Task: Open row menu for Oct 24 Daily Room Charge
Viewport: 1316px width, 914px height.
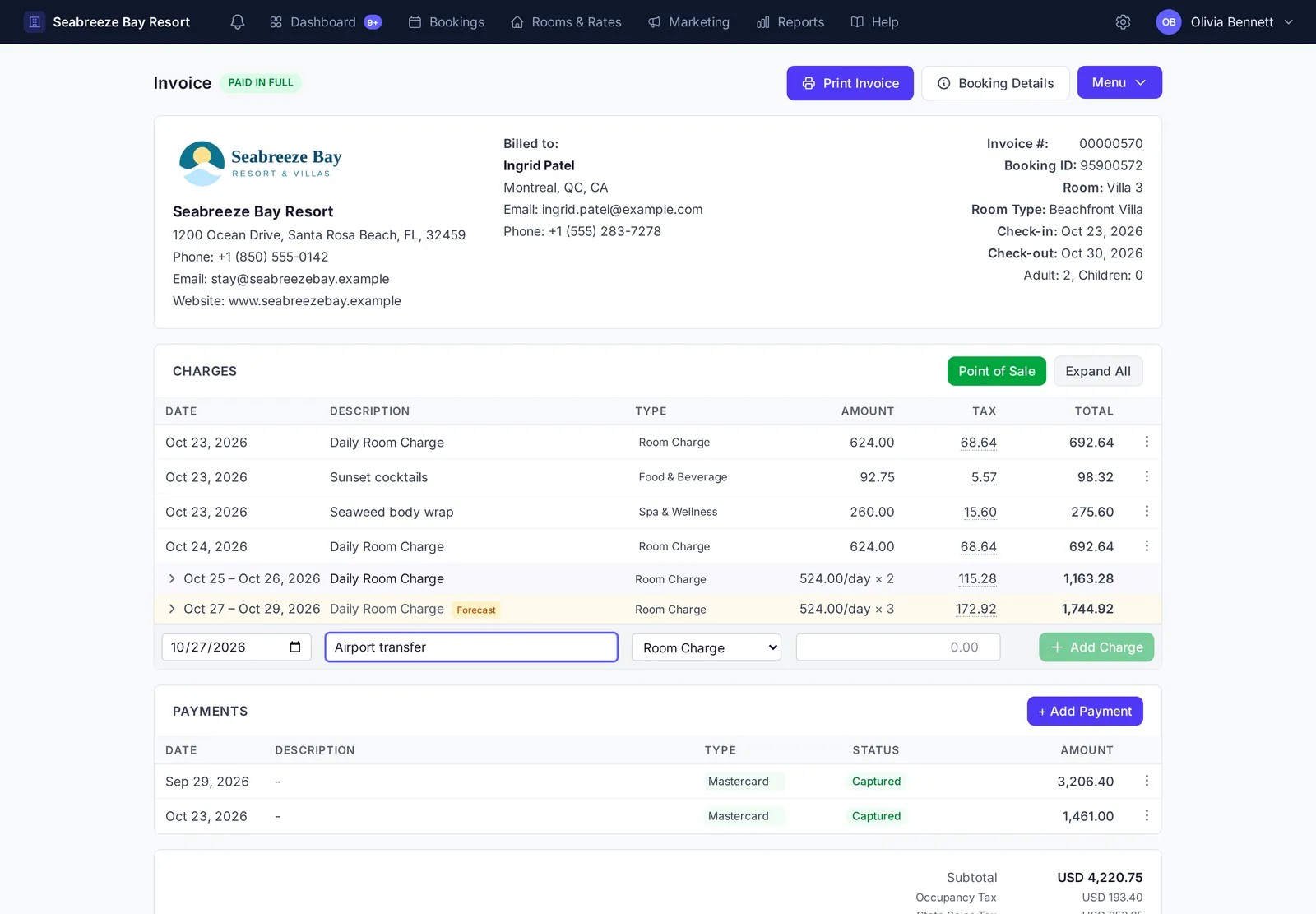Action: tap(1147, 545)
